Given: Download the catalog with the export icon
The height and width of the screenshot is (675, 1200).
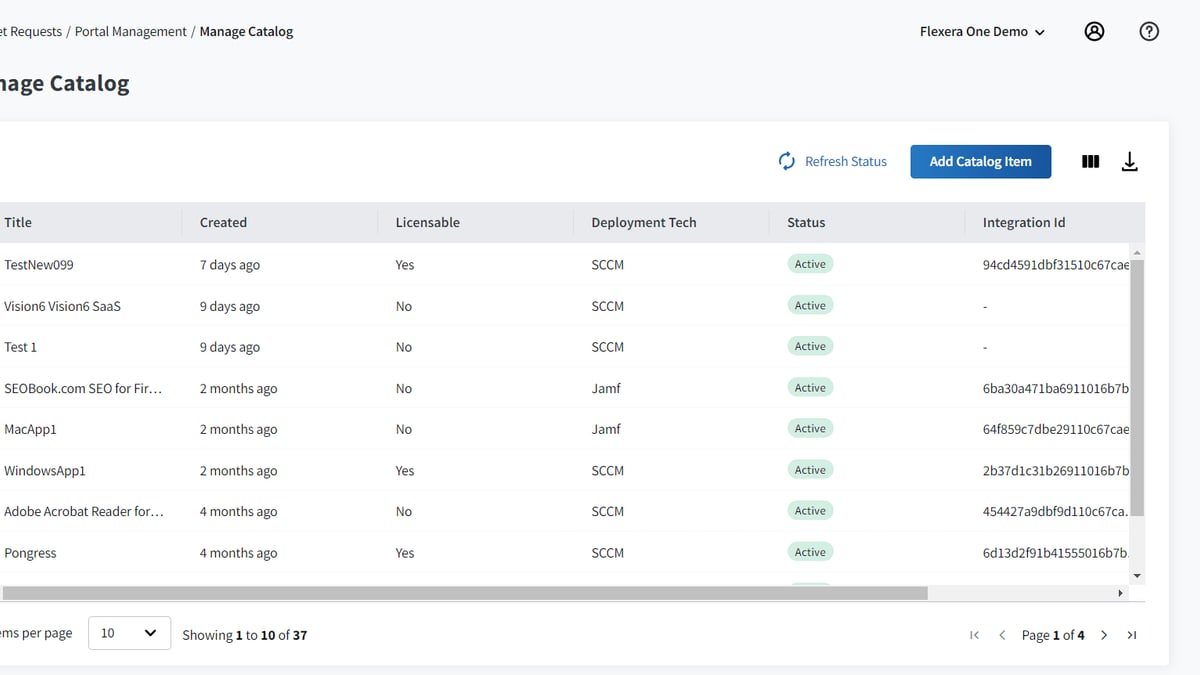Looking at the screenshot, I should [1130, 161].
